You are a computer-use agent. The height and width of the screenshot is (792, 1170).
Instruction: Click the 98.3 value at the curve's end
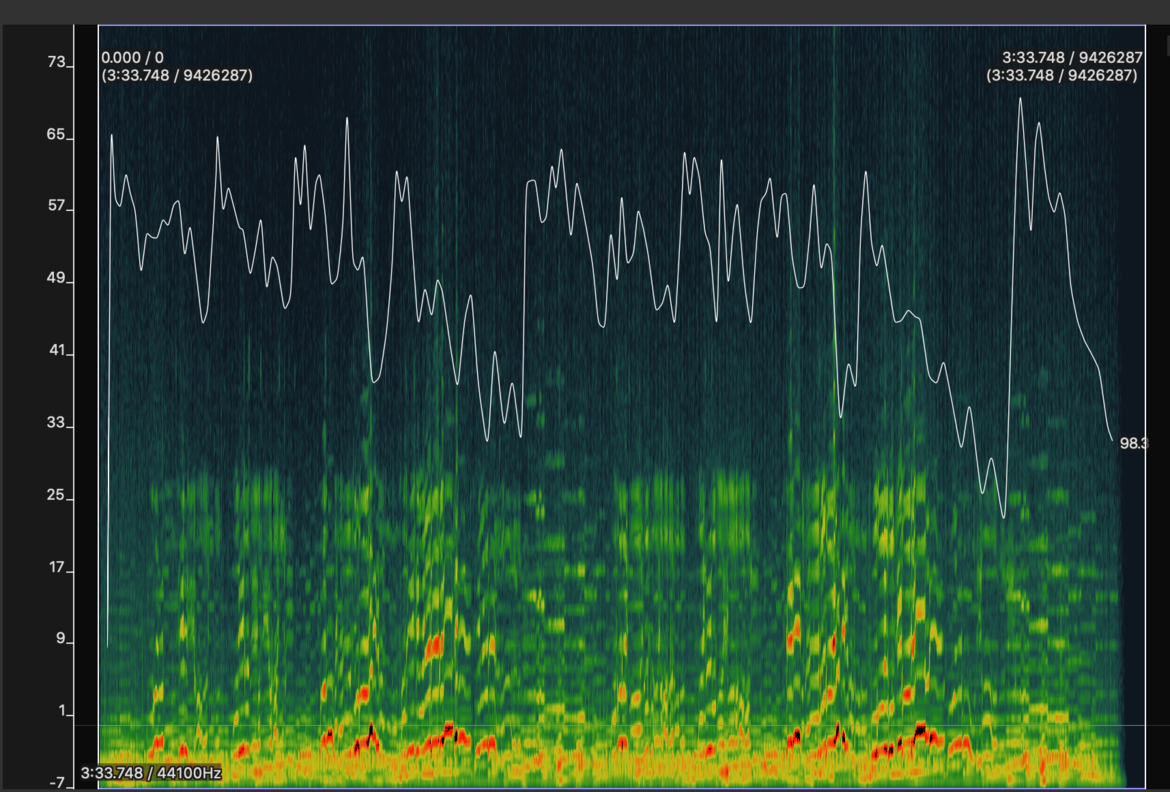[1133, 443]
